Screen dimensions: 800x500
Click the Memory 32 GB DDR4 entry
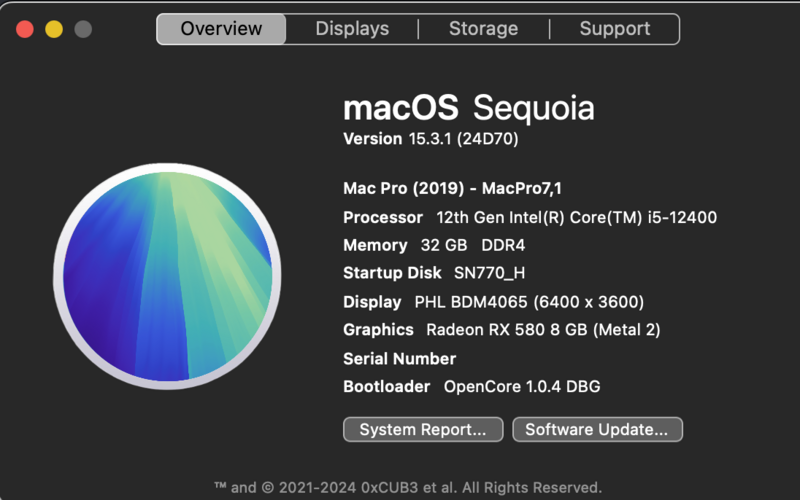pyautogui.click(x=434, y=245)
